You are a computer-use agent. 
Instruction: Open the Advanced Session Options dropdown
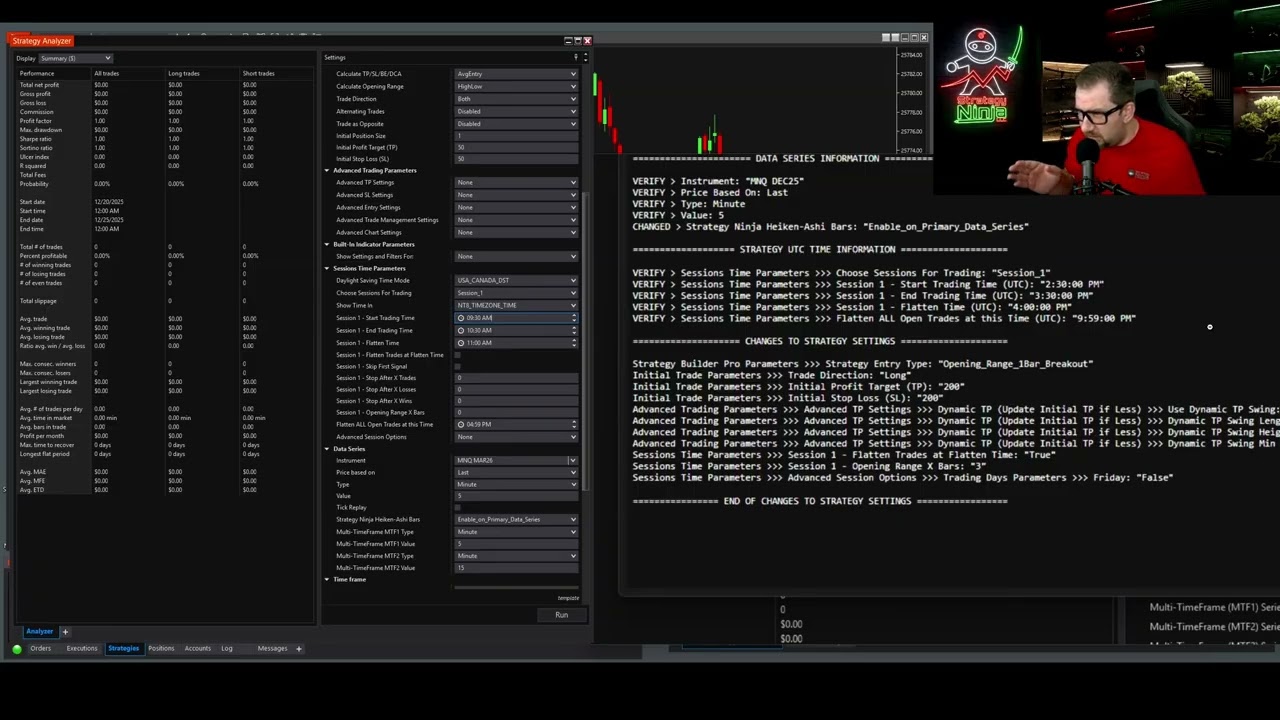[x=516, y=437]
